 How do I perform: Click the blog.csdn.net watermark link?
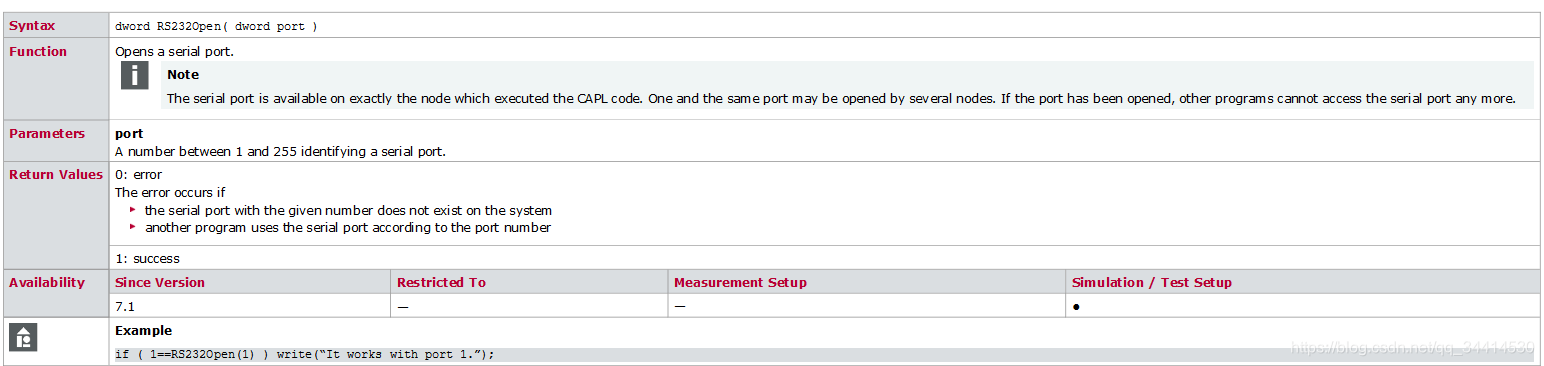click(1412, 348)
